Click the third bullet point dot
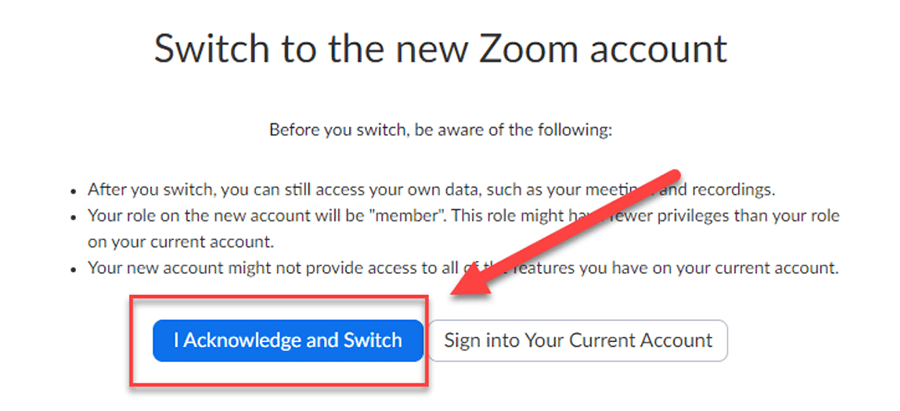The width and height of the screenshot is (900, 411). coord(75,269)
